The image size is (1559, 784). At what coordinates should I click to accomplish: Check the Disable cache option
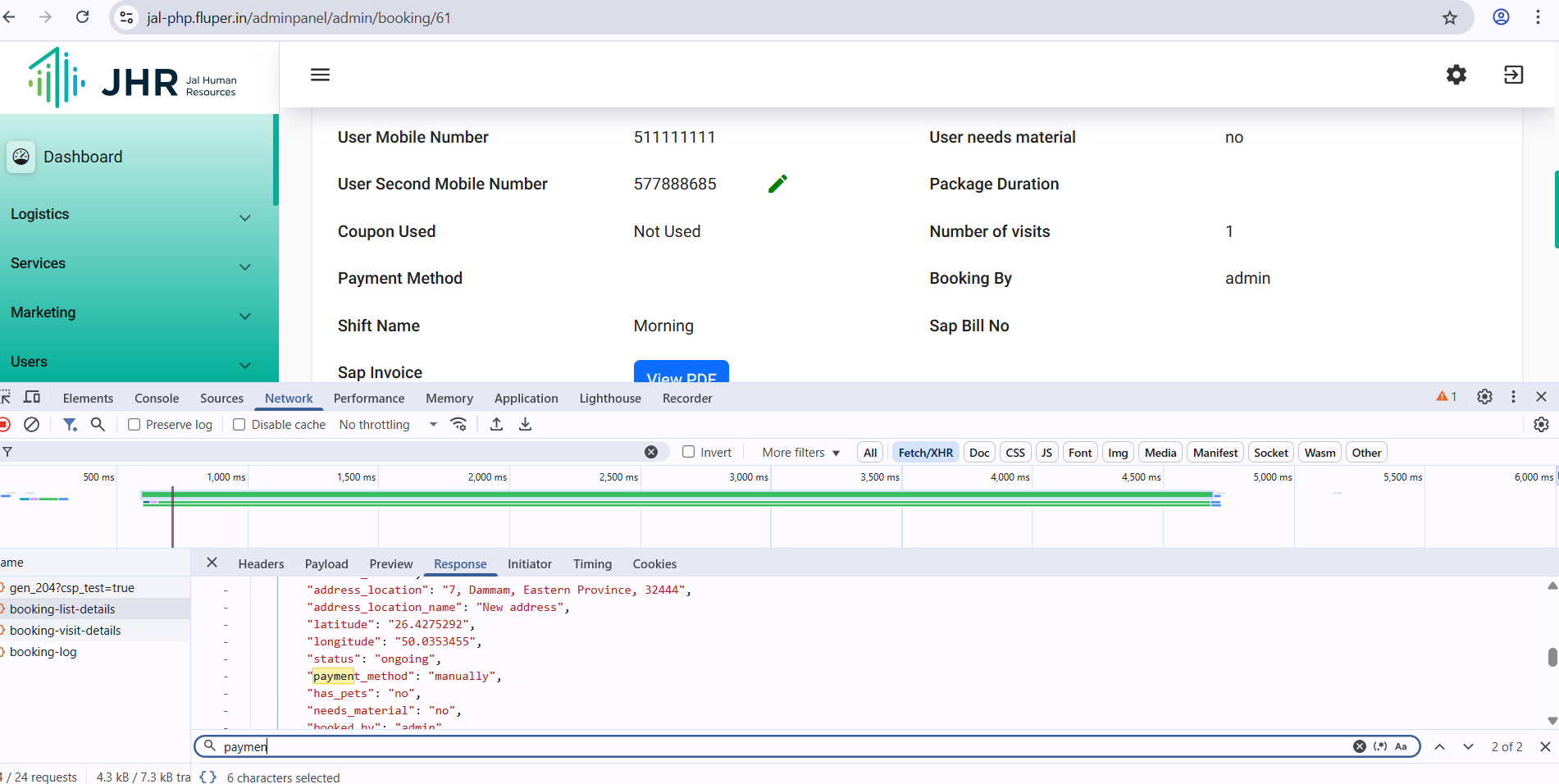click(239, 425)
